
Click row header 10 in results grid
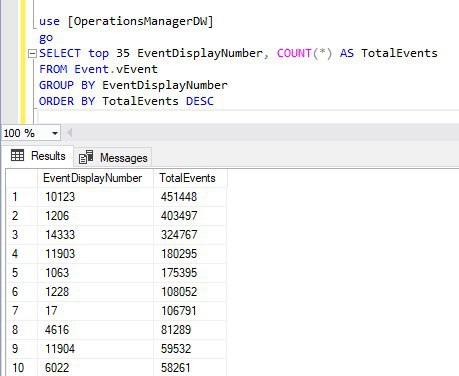tap(22, 367)
